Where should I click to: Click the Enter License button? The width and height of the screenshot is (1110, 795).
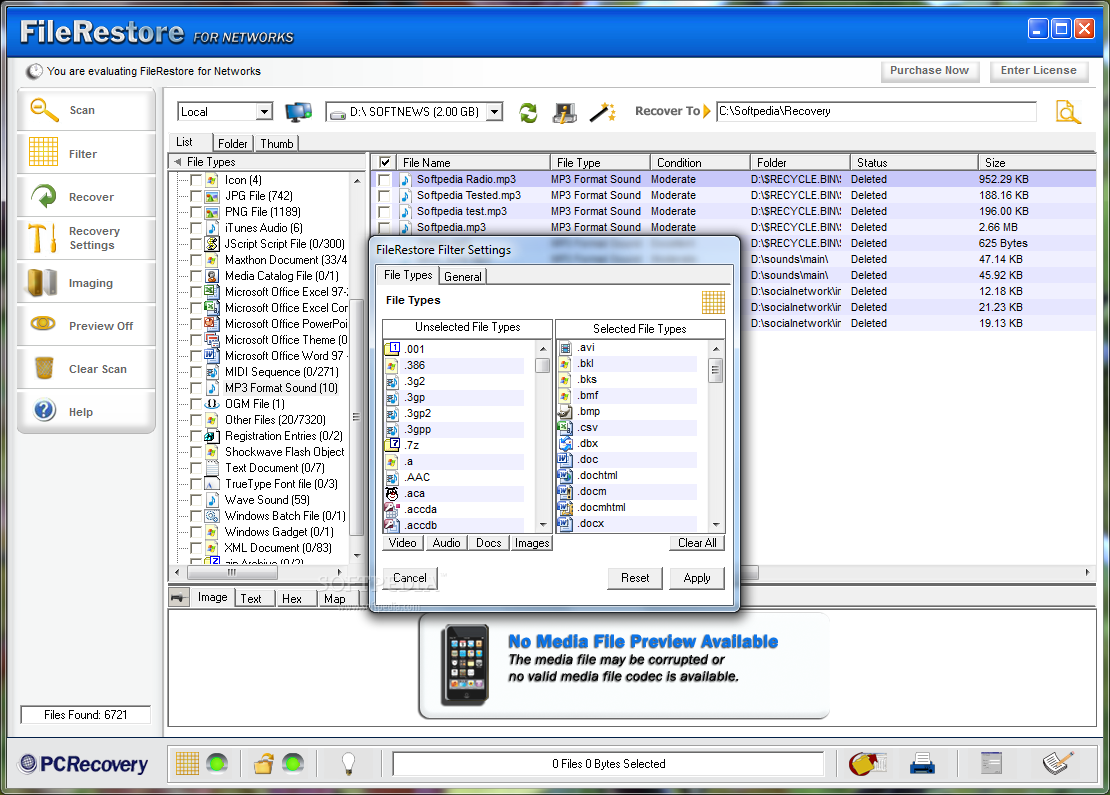click(1039, 71)
